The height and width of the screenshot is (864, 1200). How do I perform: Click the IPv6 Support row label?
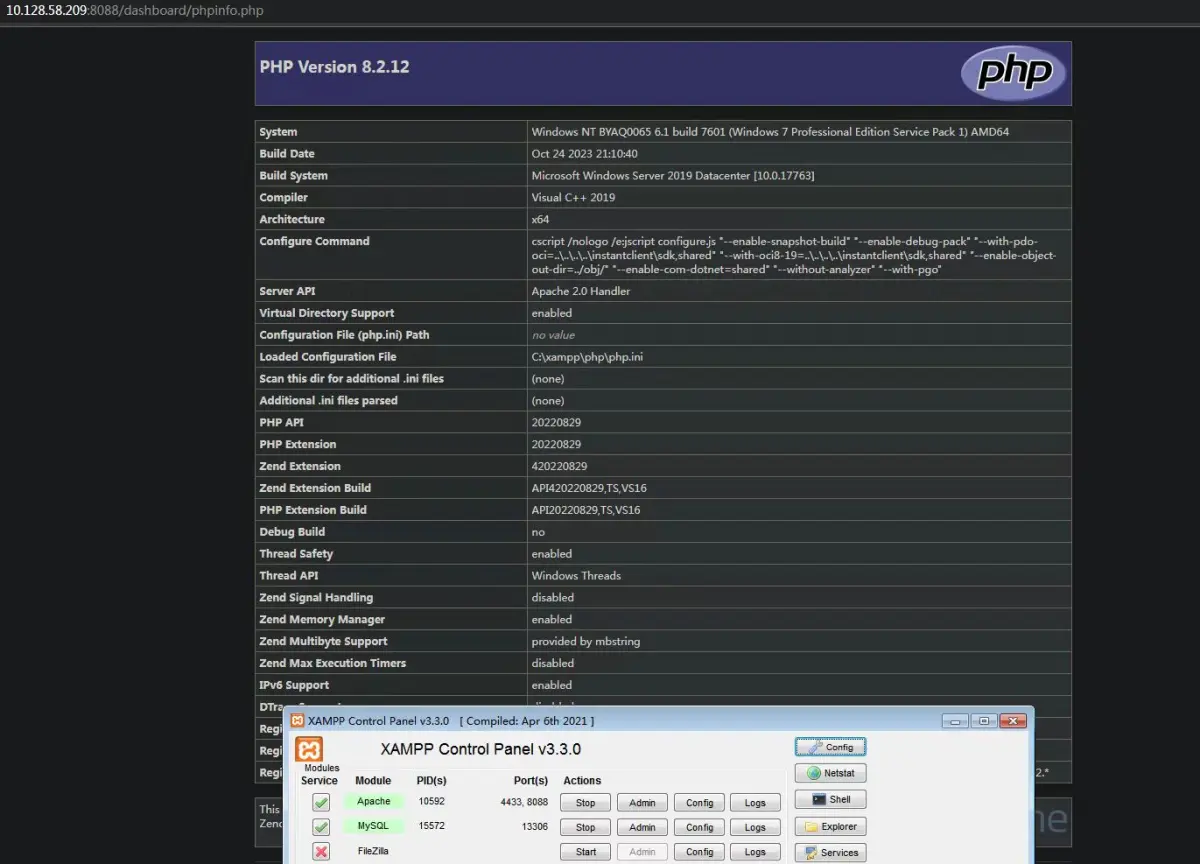[x=294, y=685]
